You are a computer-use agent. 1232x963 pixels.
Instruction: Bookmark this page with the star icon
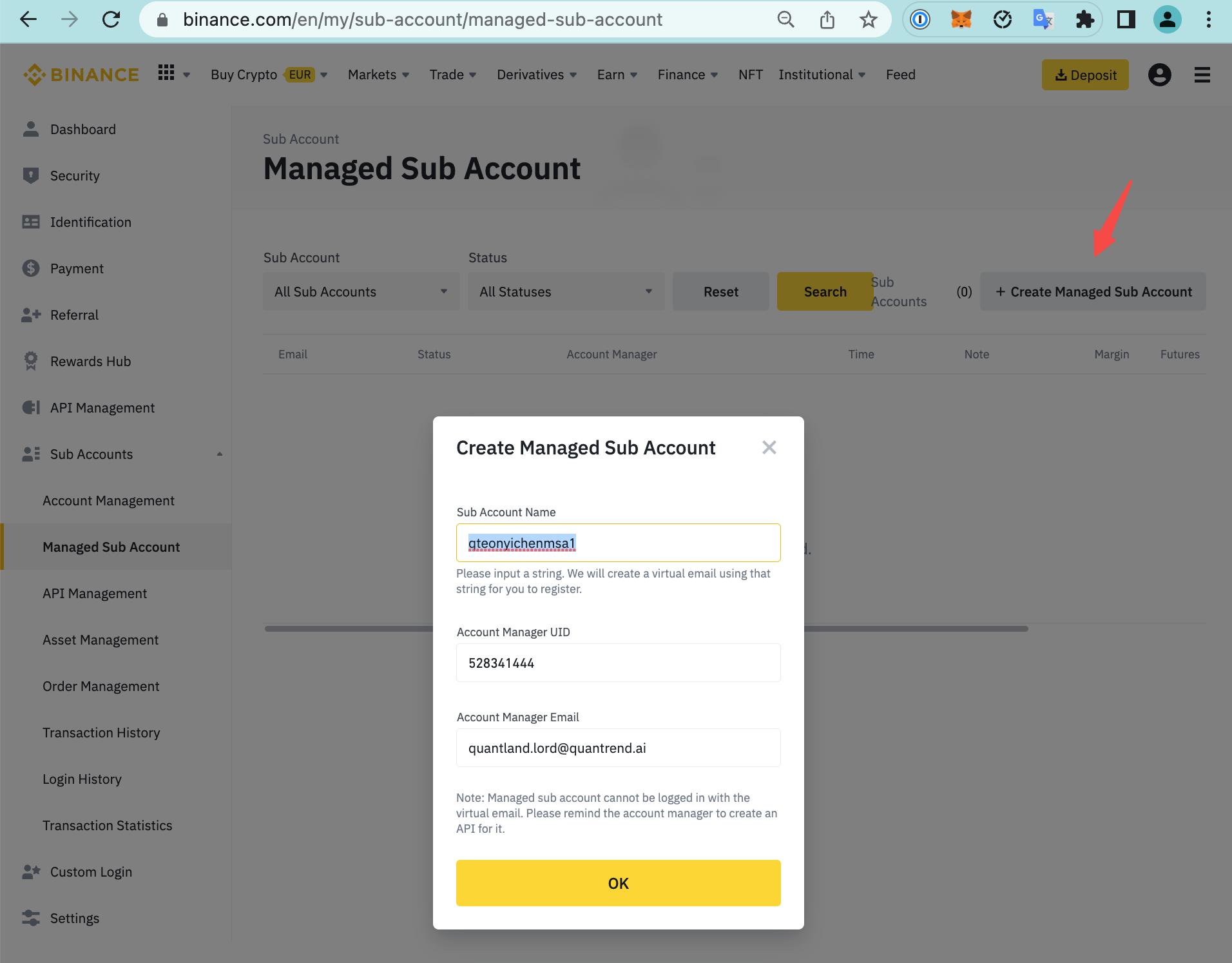click(x=868, y=20)
